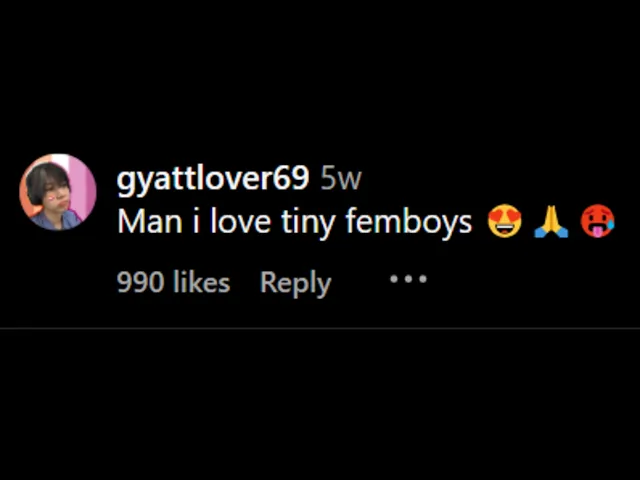Click the horizontal divider below the comment
Viewport: 640px width, 480px height.
[x=320, y=328]
